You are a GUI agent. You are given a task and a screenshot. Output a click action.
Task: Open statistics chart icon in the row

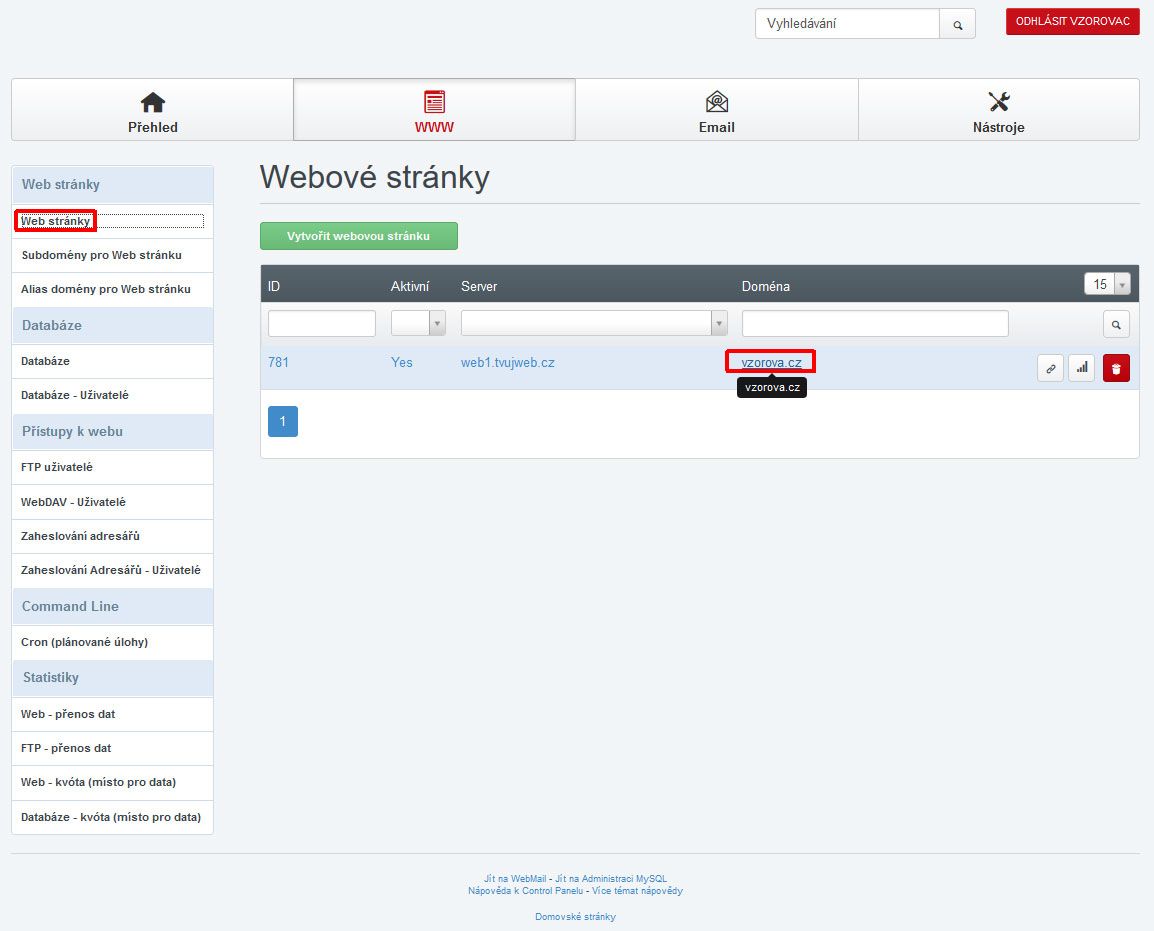(x=1082, y=368)
